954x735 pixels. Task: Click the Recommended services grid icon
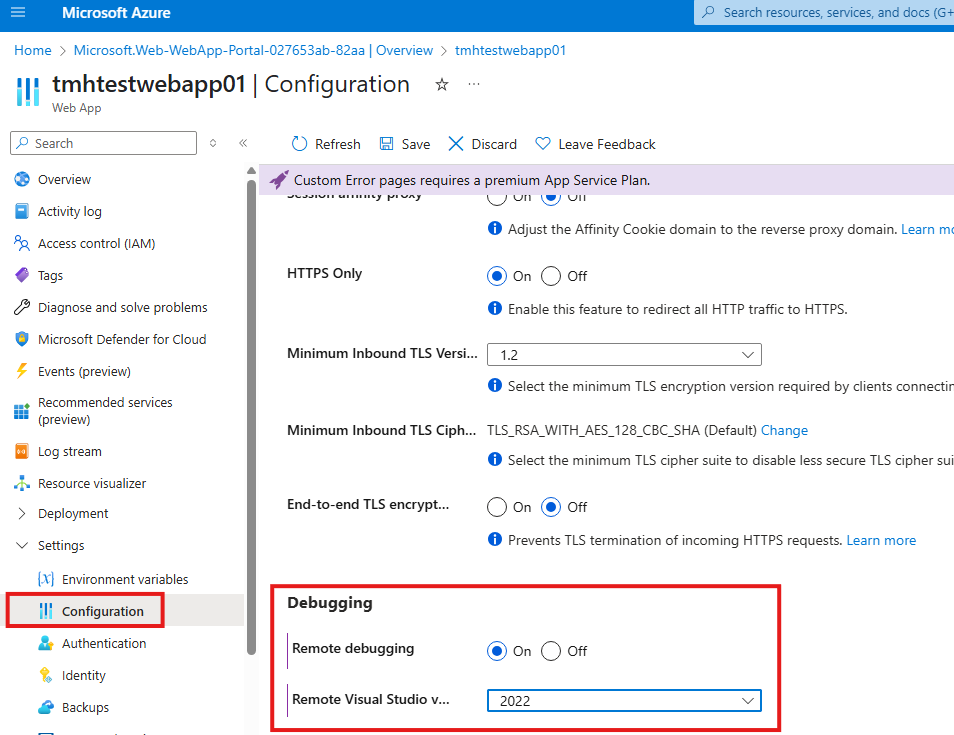point(22,411)
